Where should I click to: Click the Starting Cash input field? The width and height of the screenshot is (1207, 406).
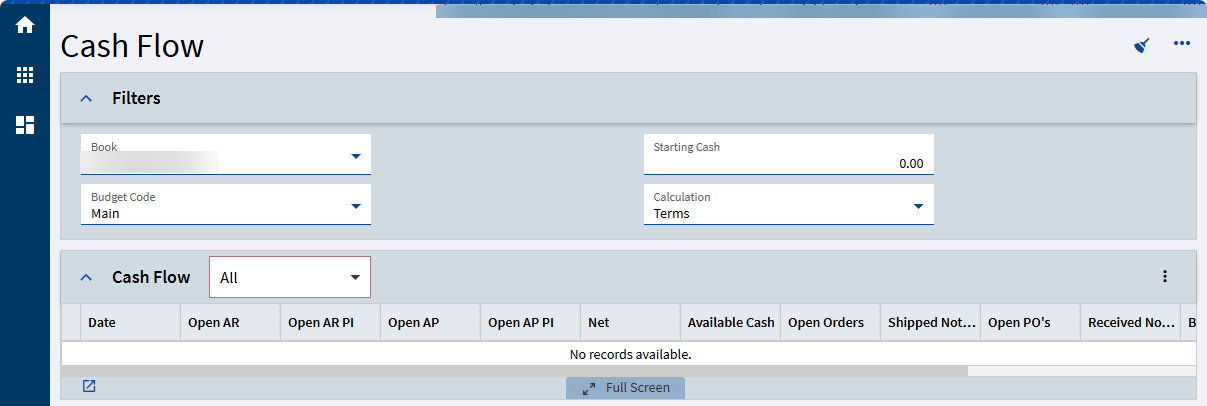click(789, 154)
